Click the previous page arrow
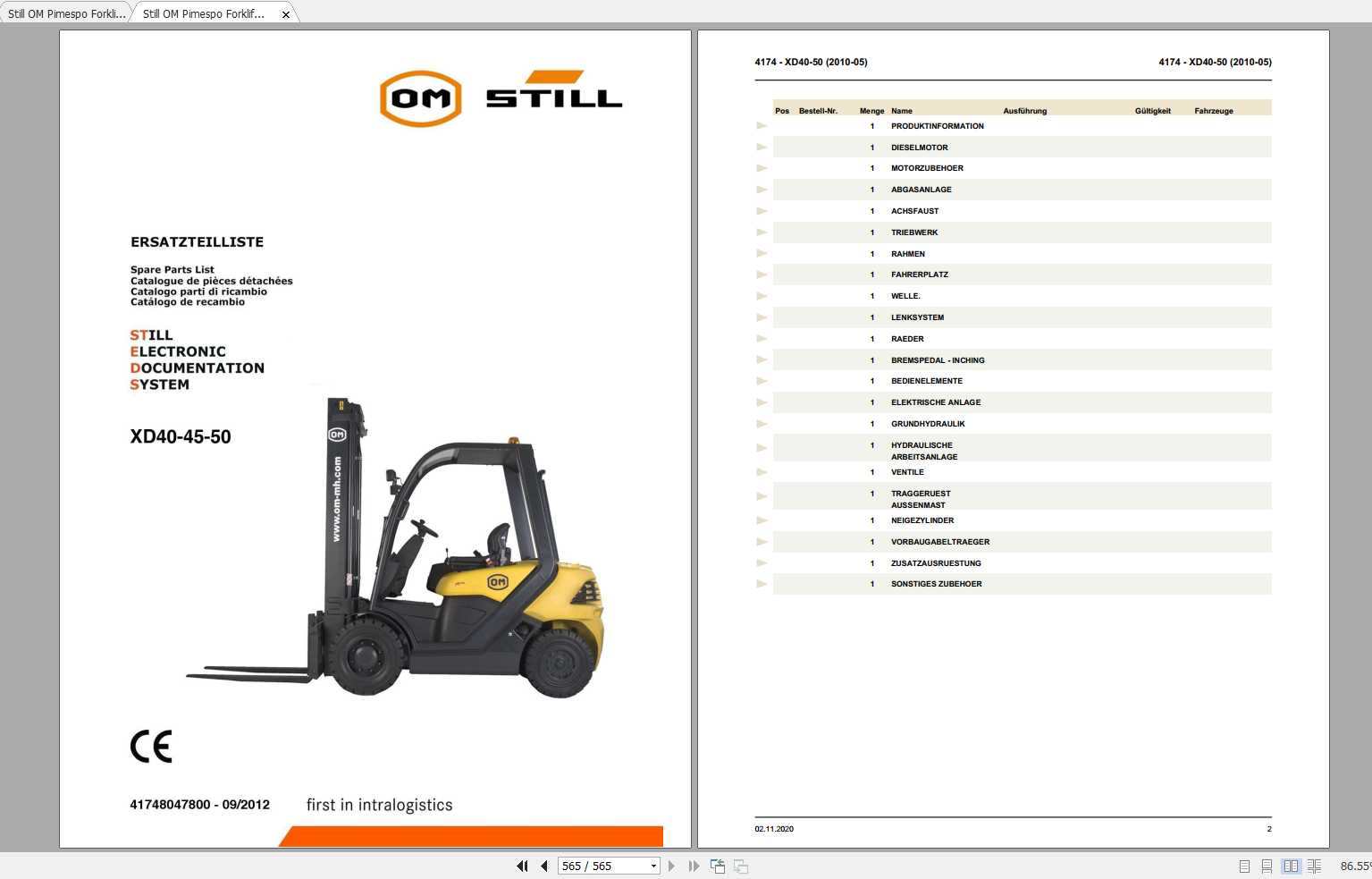This screenshot has width=1372, height=879. [x=544, y=866]
